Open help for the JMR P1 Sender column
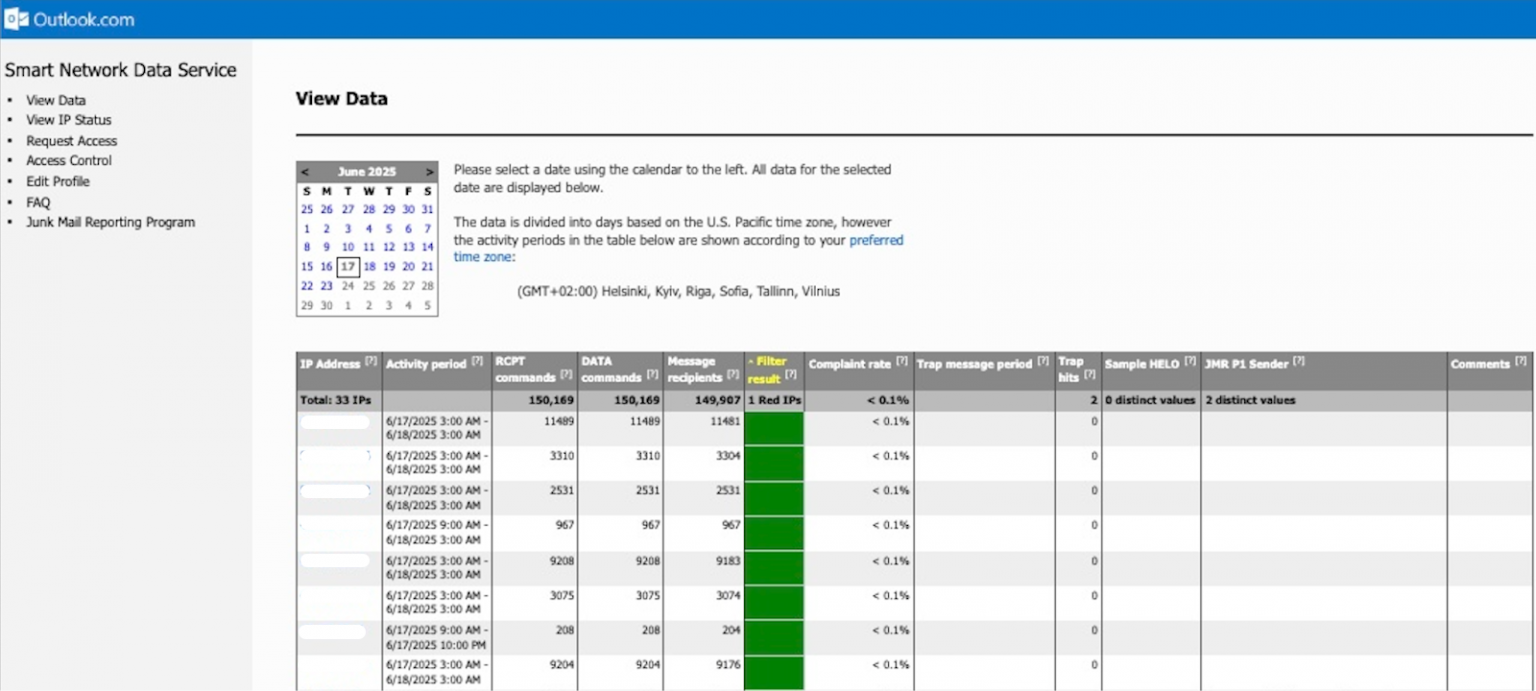This screenshot has width=1536, height=691. pos(1297,362)
